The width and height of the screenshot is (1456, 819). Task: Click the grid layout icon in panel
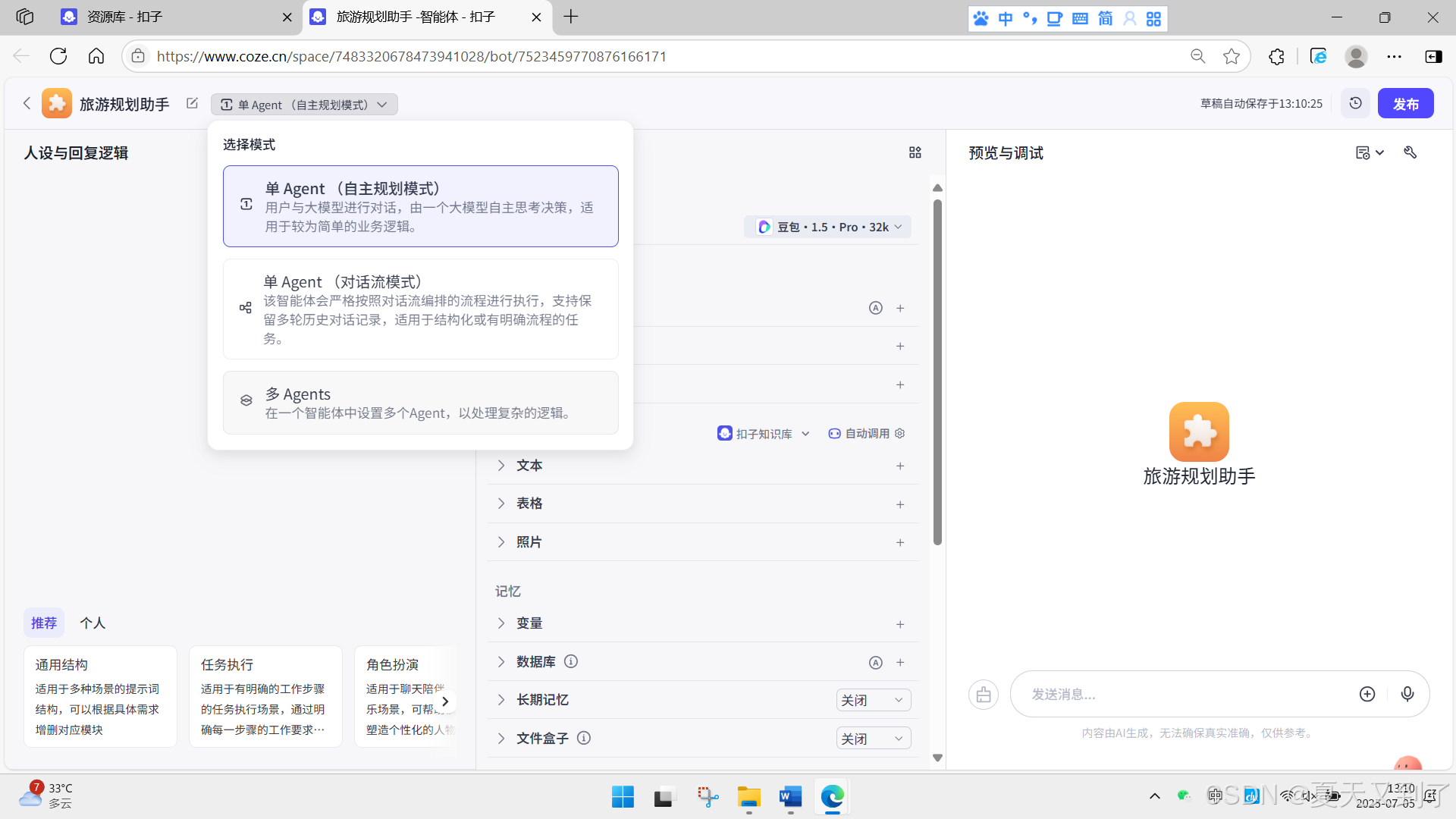(x=915, y=152)
